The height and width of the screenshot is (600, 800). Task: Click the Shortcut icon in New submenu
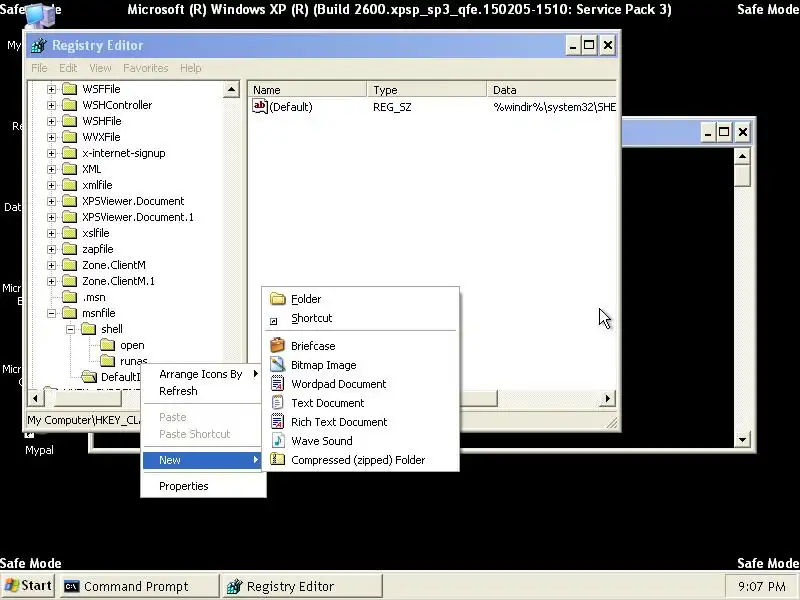pyautogui.click(x=273, y=321)
